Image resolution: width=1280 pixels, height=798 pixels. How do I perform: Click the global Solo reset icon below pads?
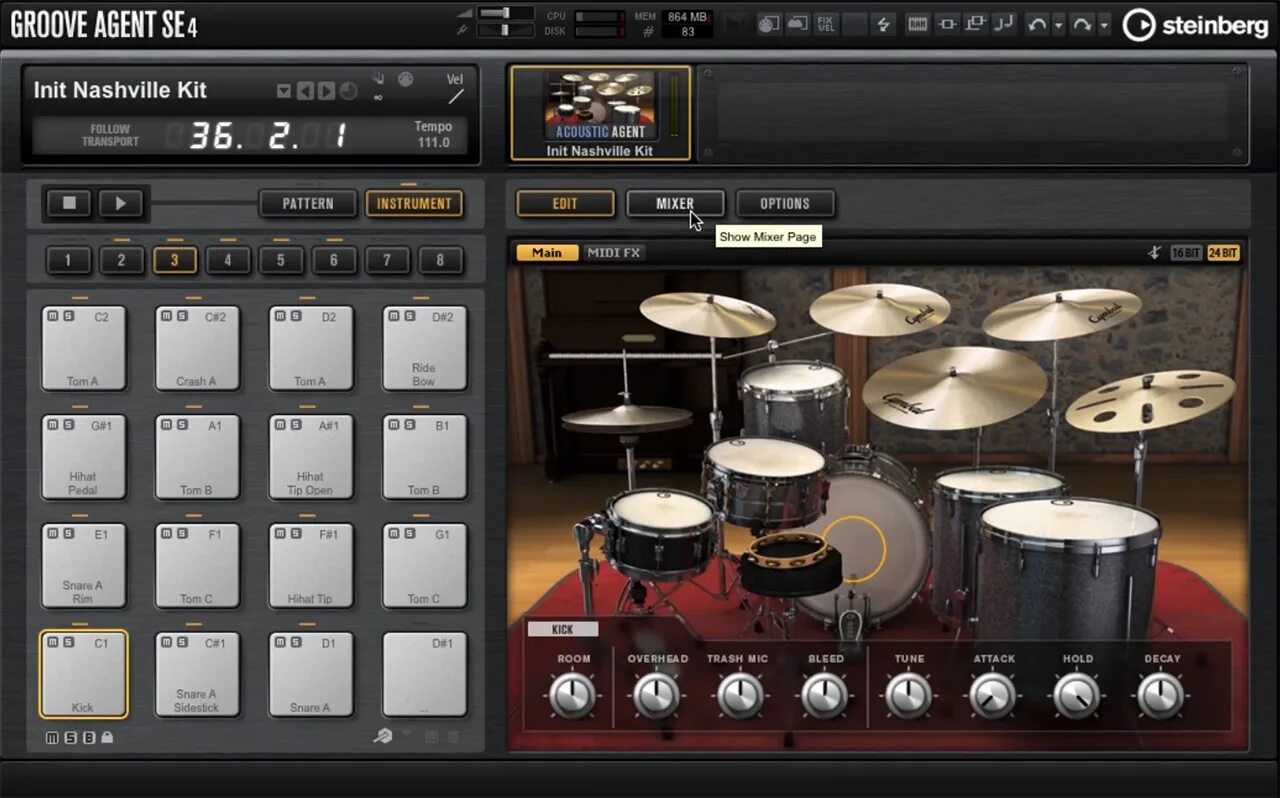coord(71,738)
